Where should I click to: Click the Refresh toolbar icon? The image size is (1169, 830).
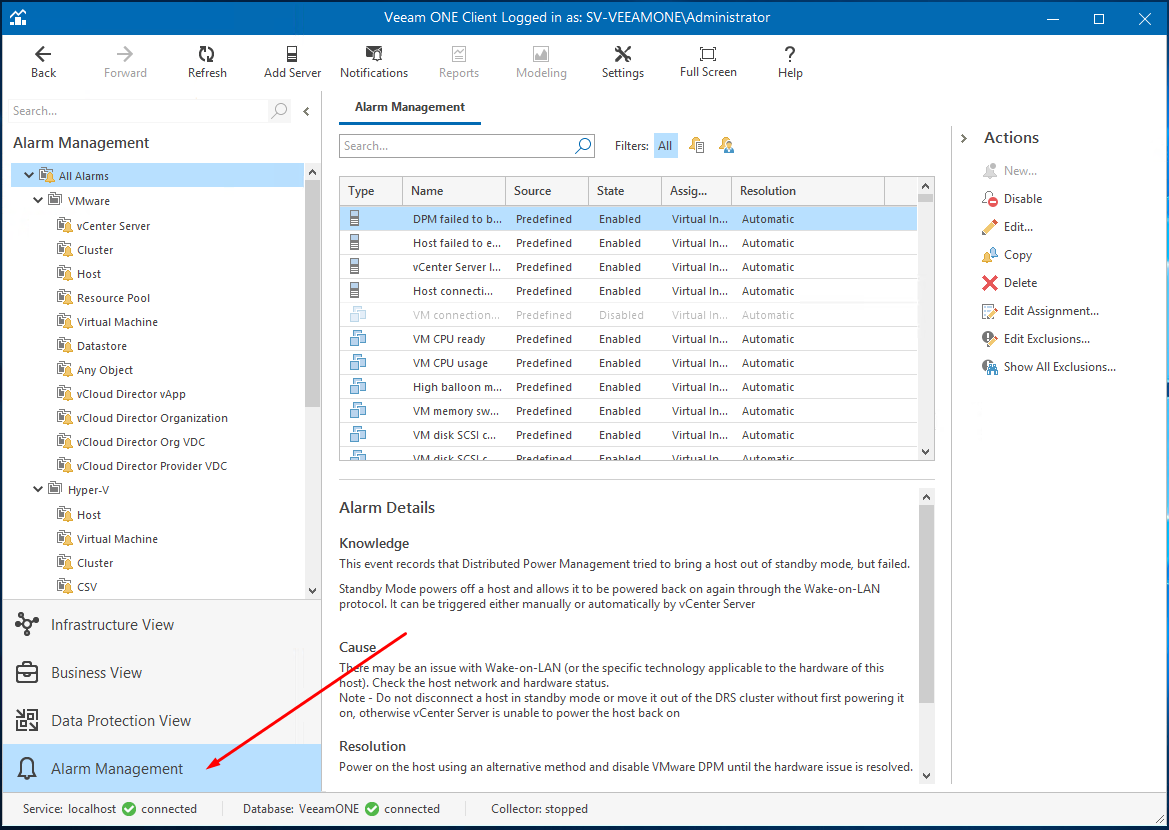tap(207, 55)
